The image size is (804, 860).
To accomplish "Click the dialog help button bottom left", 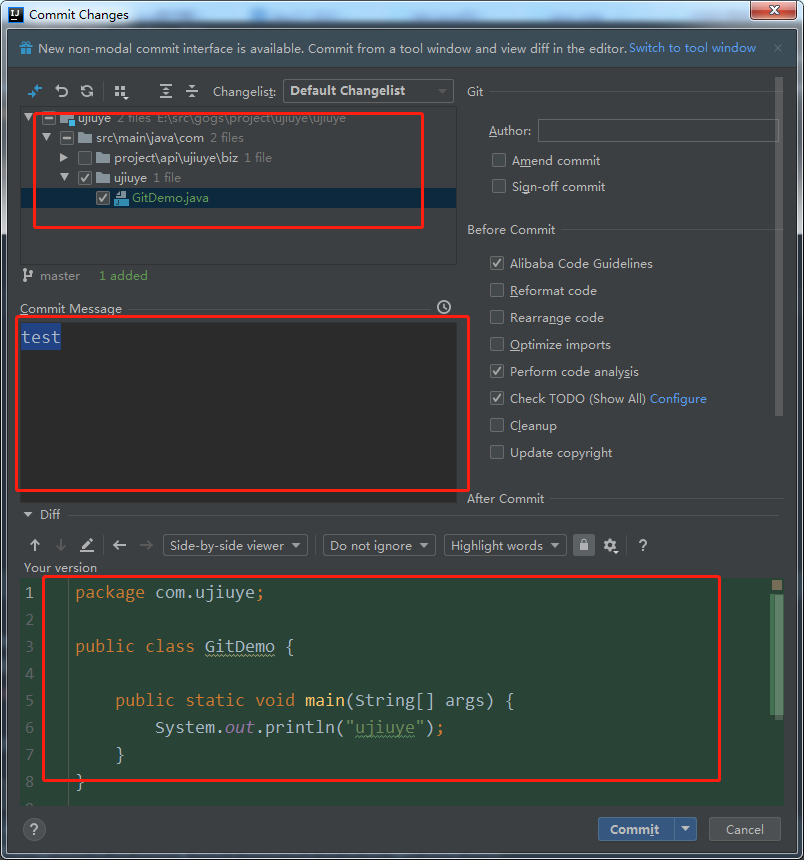I will point(35,829).
